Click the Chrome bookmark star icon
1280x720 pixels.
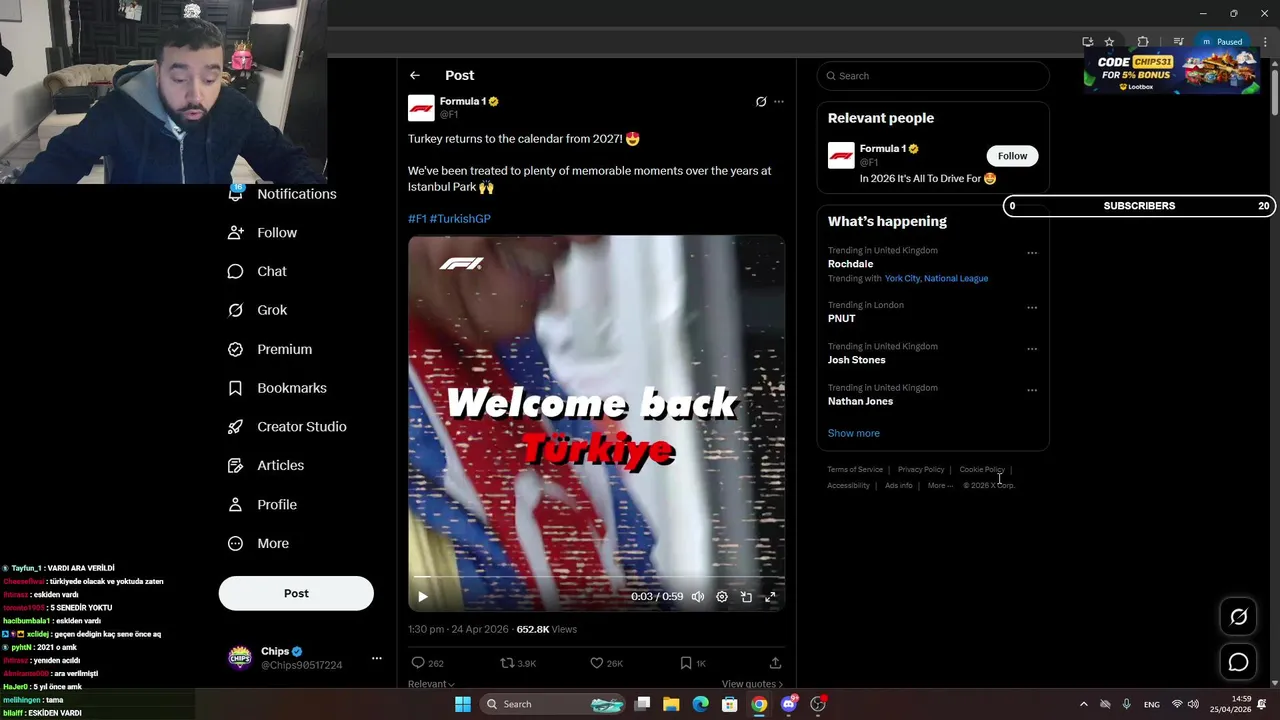pyautogui.click(x=1109, y=42)
